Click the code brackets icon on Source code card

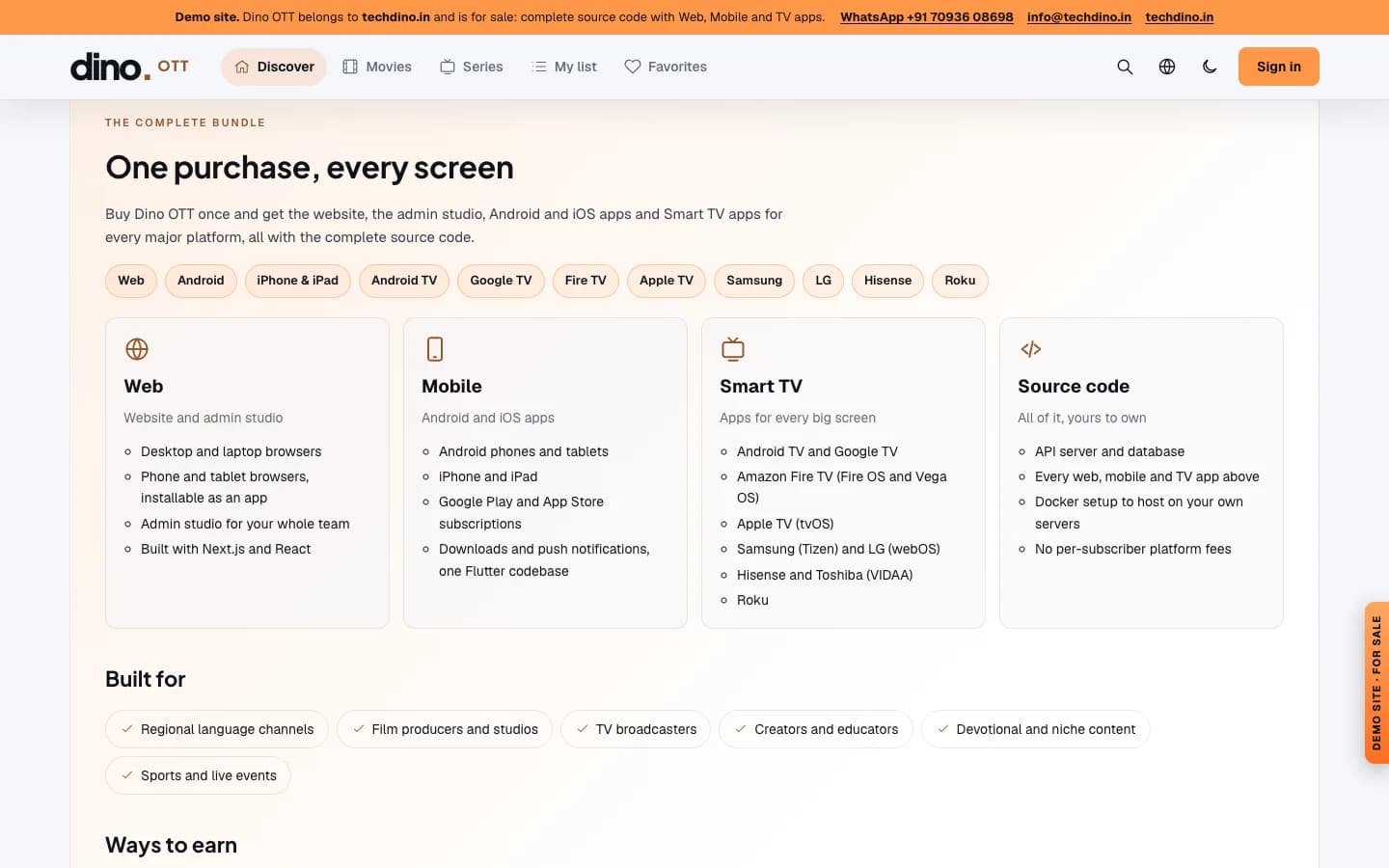pos(1031,349)
